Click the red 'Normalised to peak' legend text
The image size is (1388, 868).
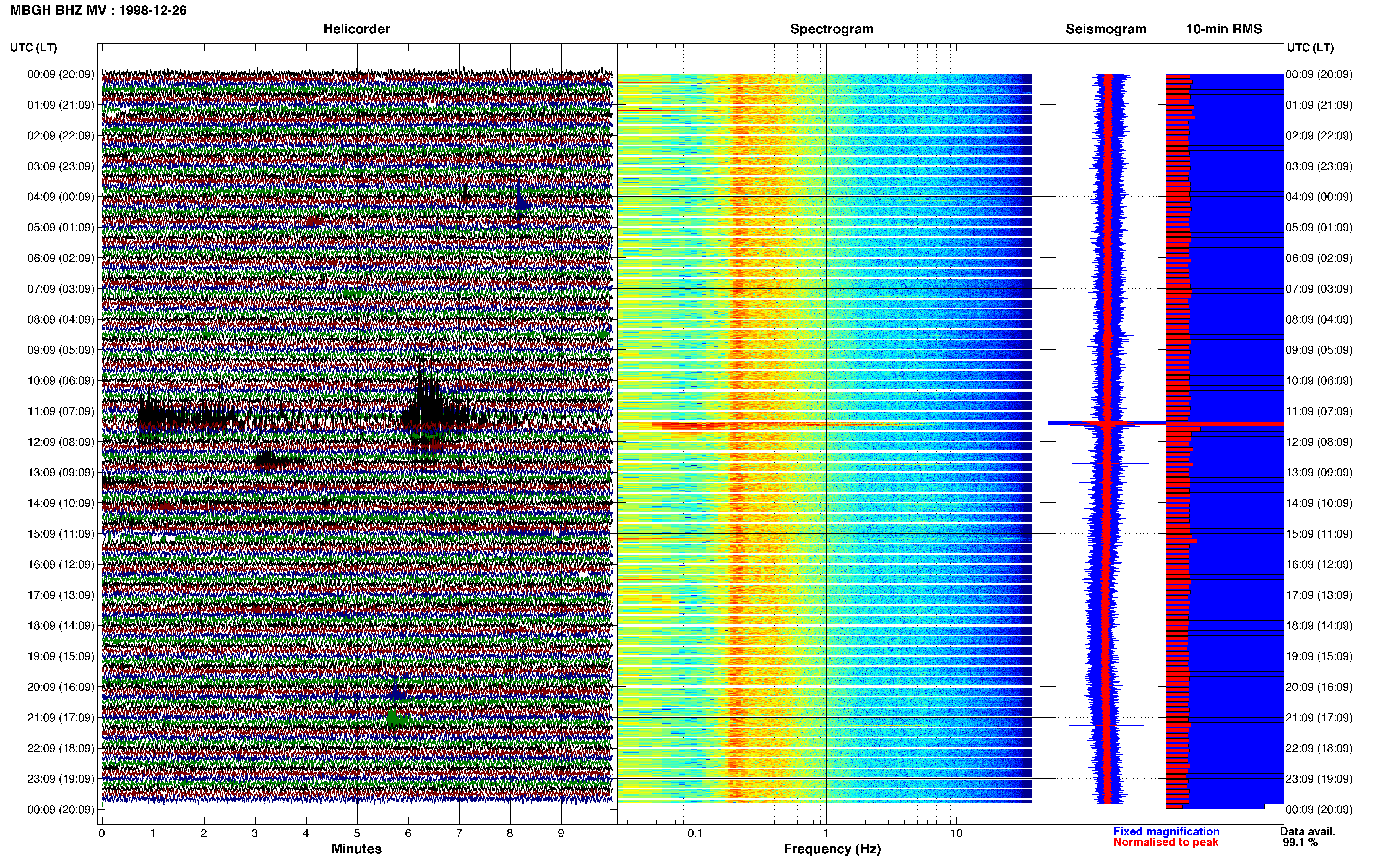click(1165, 842)
